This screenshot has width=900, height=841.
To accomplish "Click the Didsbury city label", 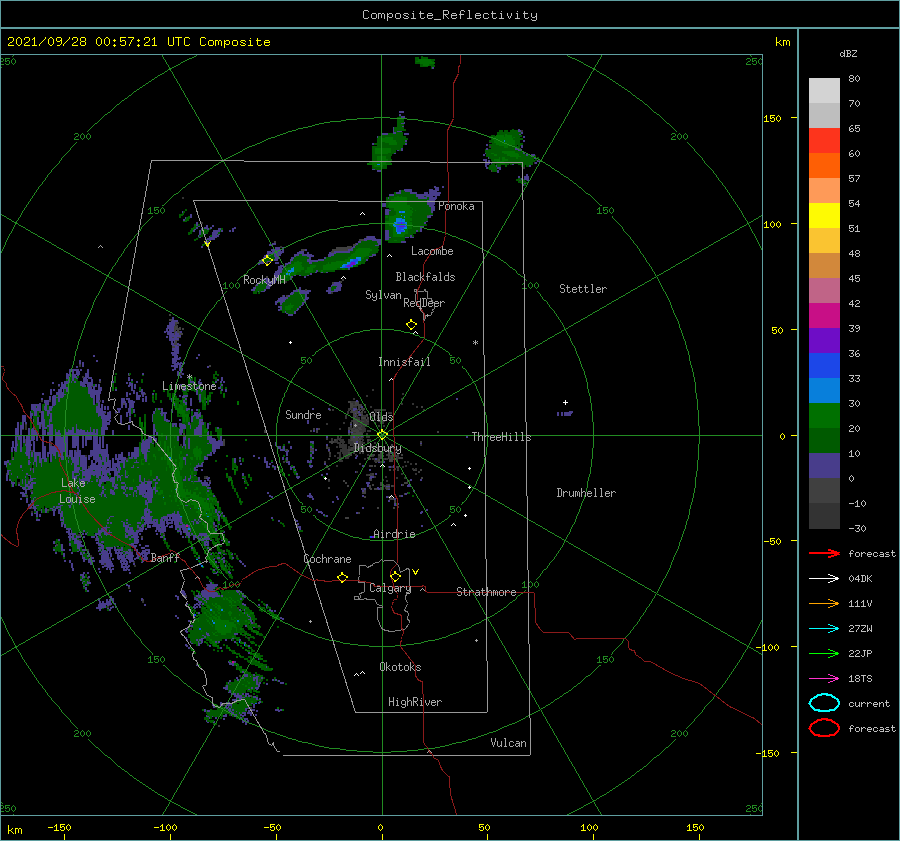I will (x=377, y=448).
